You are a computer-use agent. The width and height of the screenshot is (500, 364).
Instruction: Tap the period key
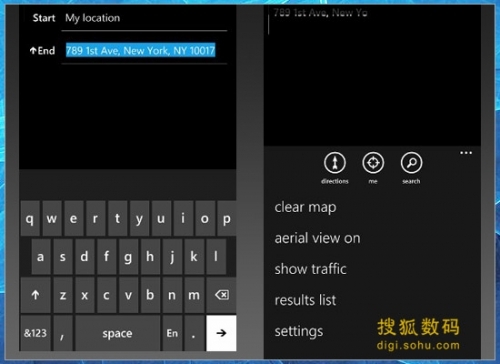(194, 333)
